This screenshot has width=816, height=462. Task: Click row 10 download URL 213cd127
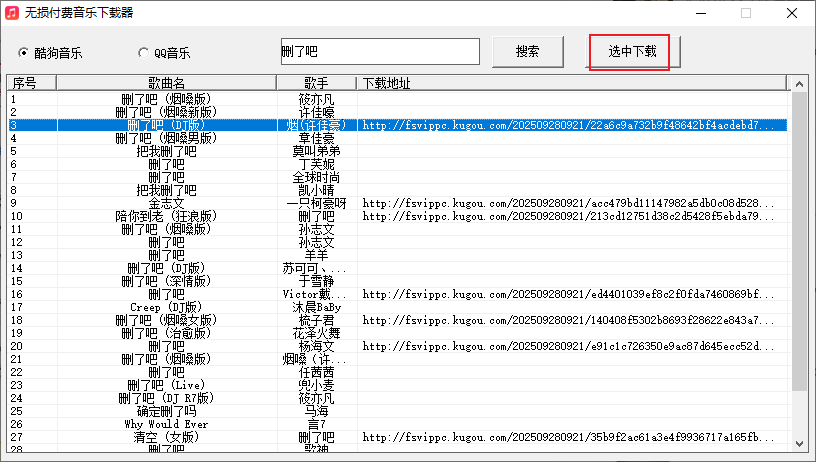pyautogui.click(x=568, y=216)
